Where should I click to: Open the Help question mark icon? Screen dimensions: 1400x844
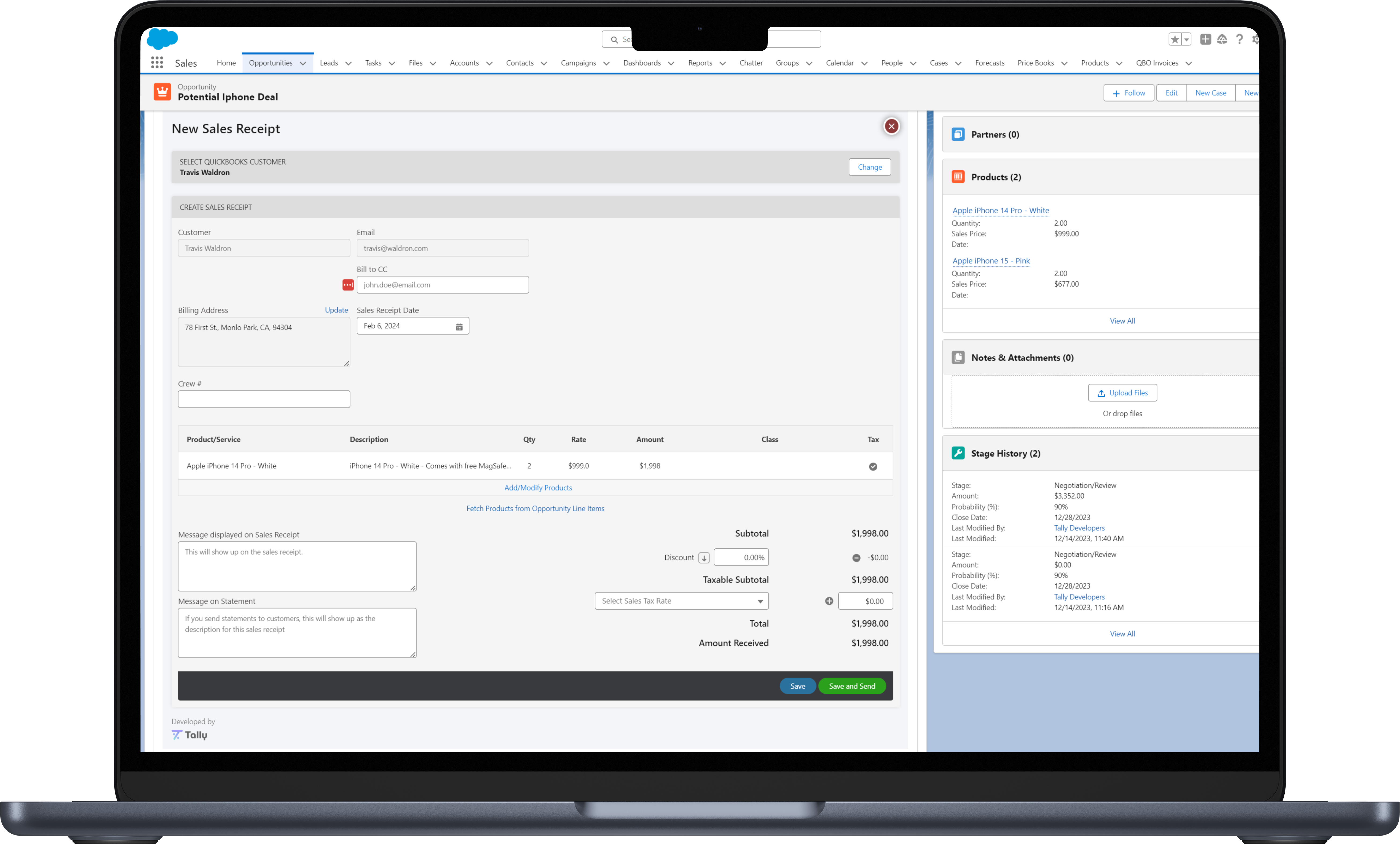(x=1239, y=39)
